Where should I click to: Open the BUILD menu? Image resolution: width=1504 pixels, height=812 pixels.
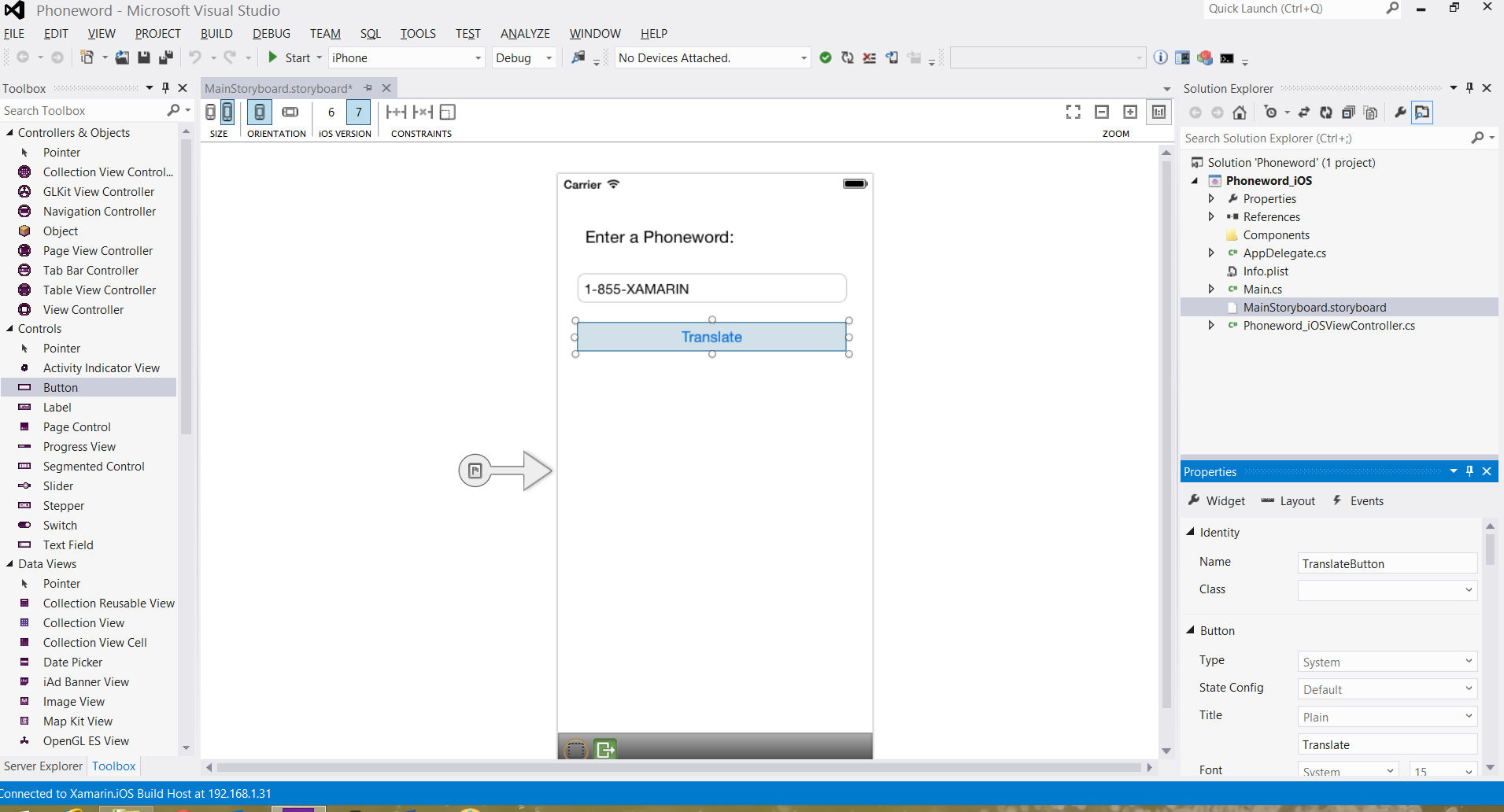pos(216,33)
